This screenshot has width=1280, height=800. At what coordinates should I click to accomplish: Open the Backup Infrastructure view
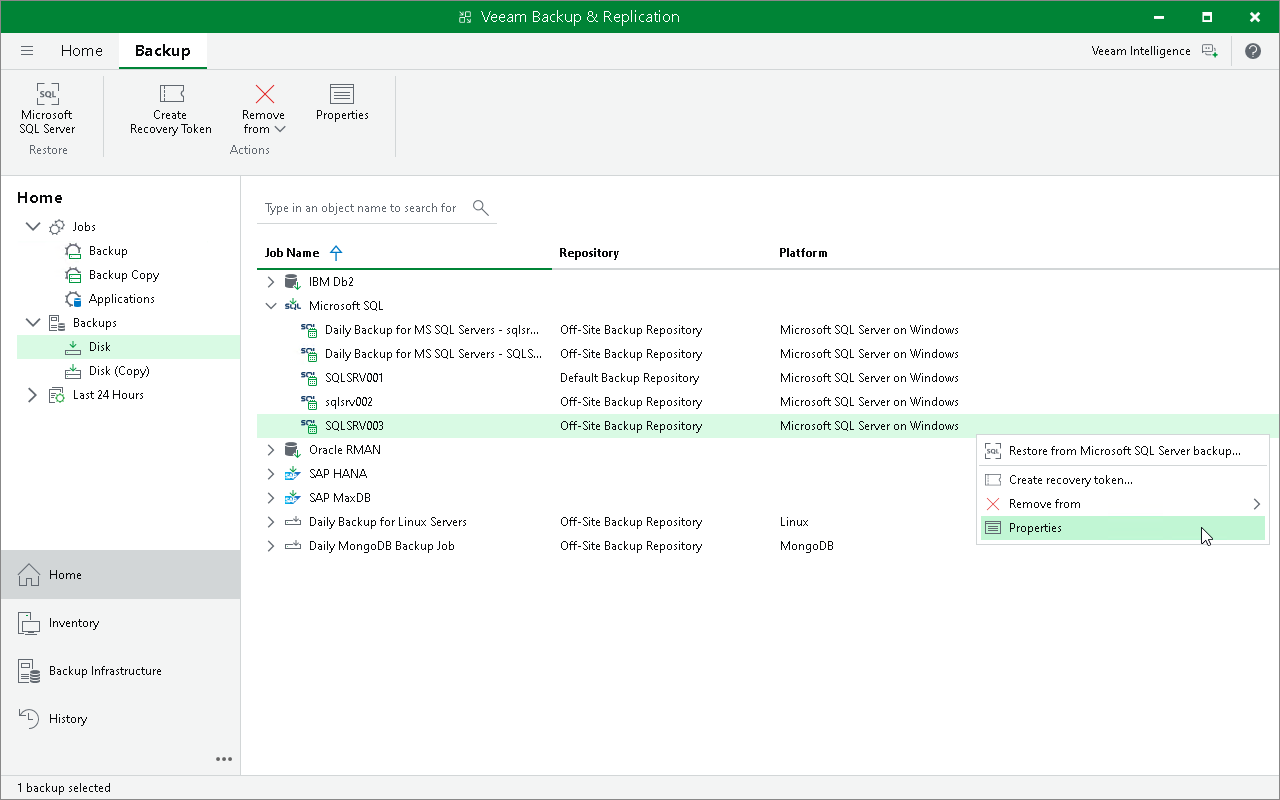point(121,671)
